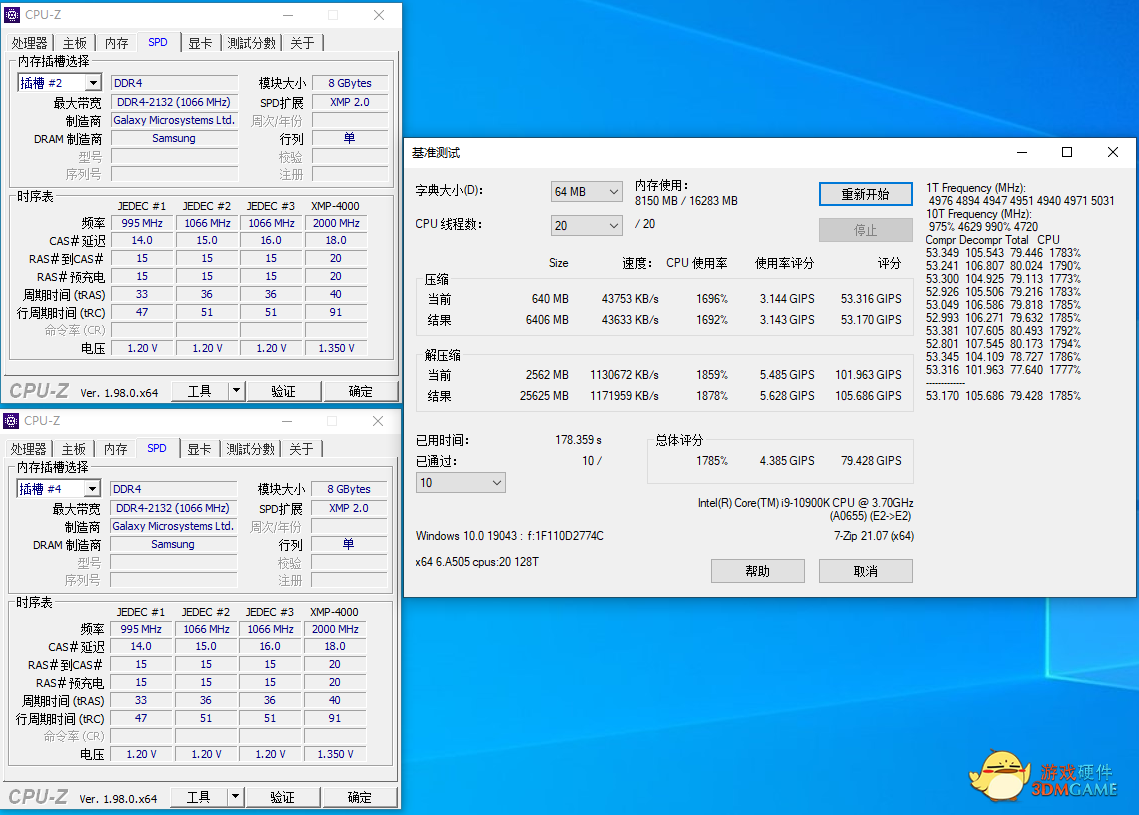
Task: Click the 帮助 help button in benchmark
Action: (757, 571)
